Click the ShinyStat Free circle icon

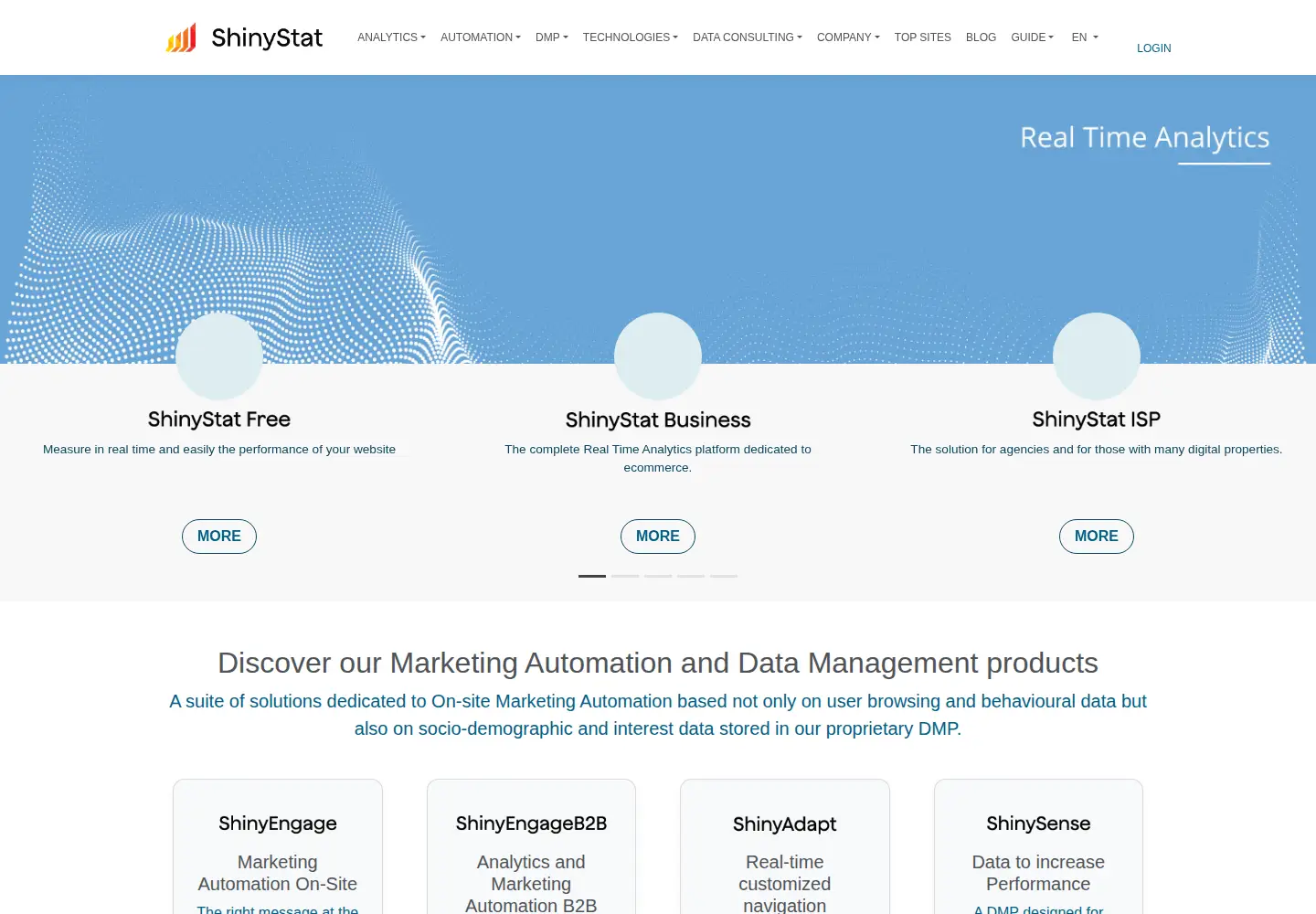[219, 356]
